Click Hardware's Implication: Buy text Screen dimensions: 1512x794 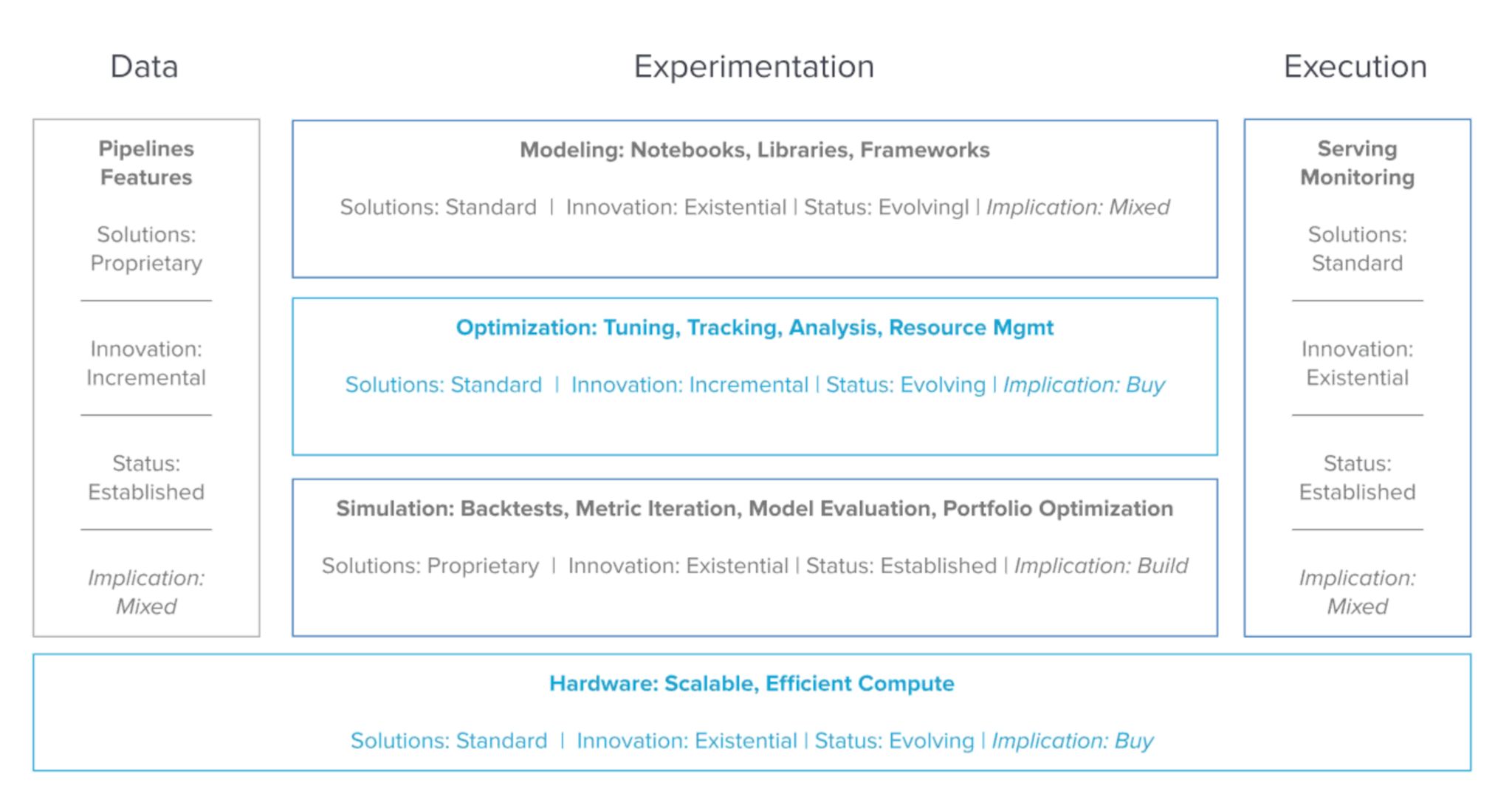pyautogui.click(x=1072, y=741)
